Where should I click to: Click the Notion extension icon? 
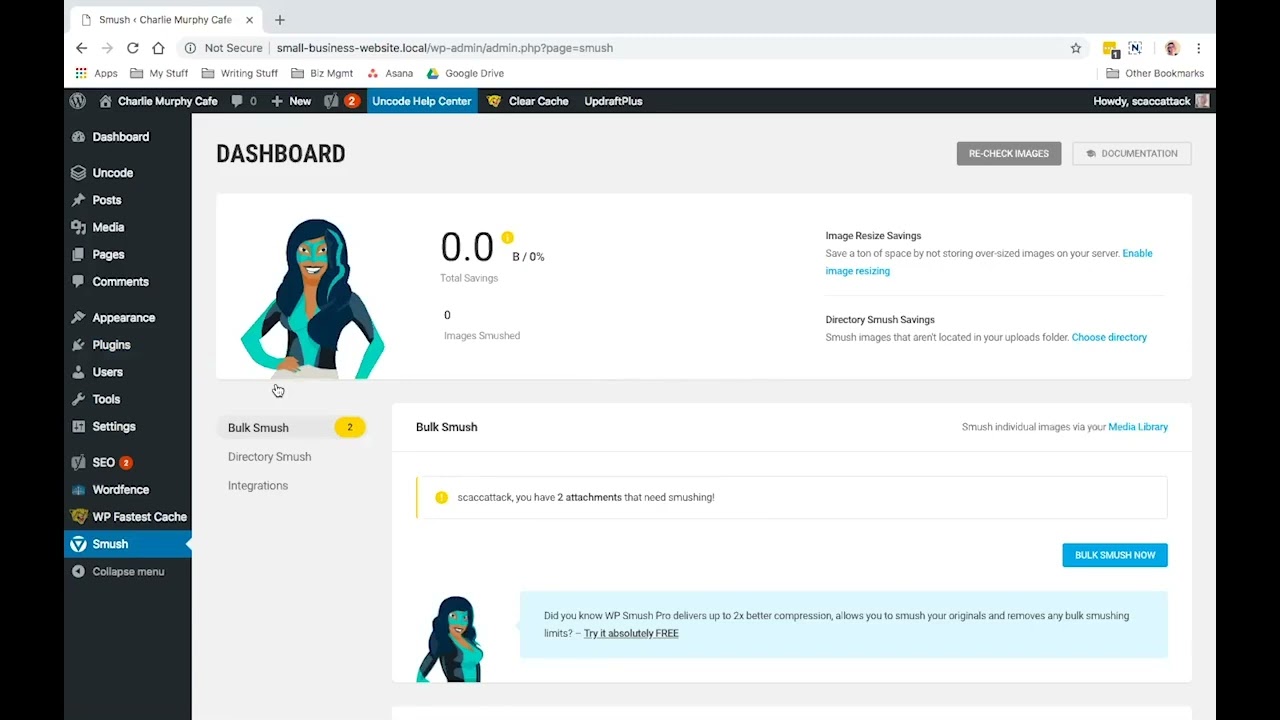(x=1135, y=48)
